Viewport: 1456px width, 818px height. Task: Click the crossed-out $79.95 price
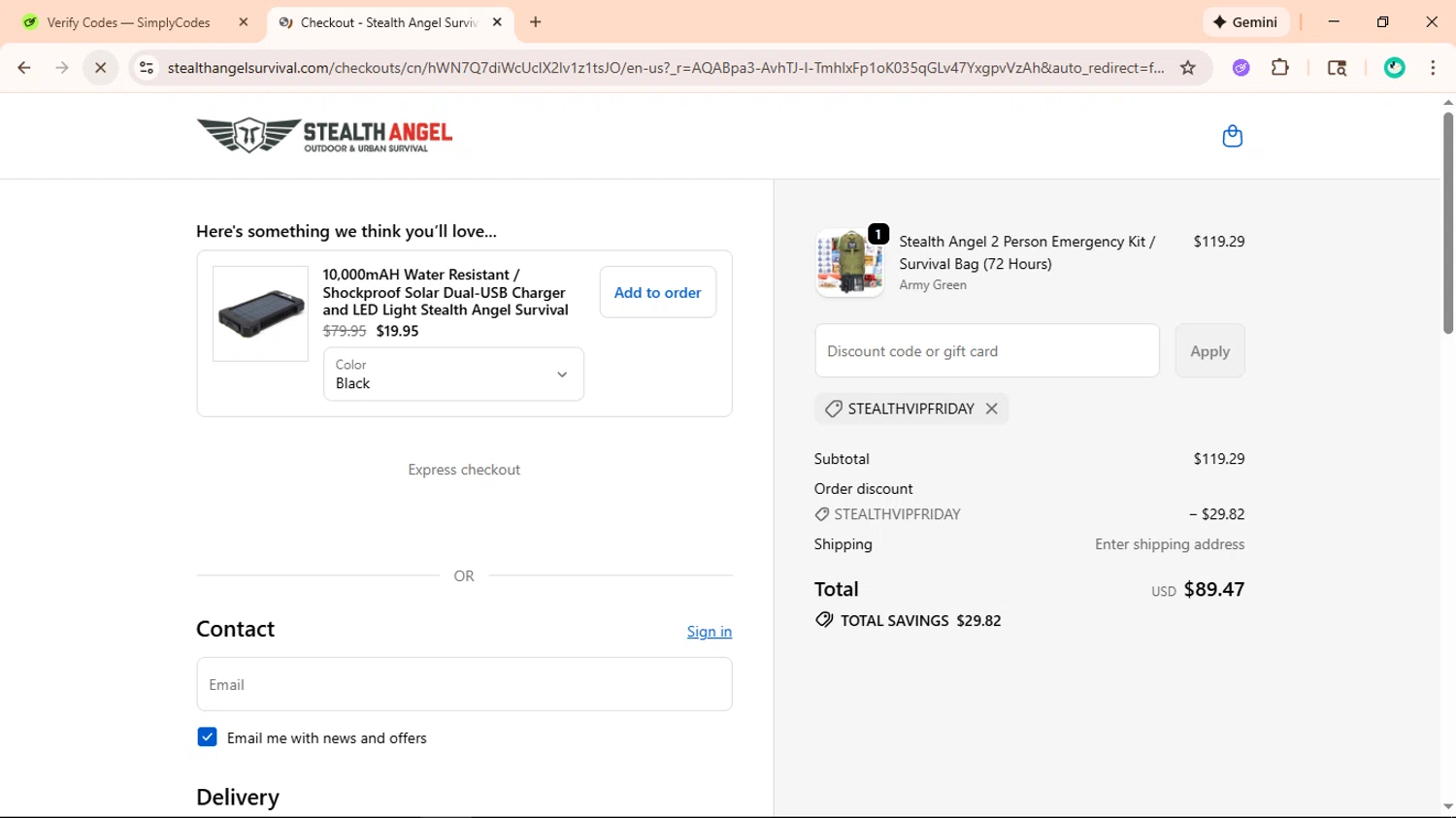345,331
